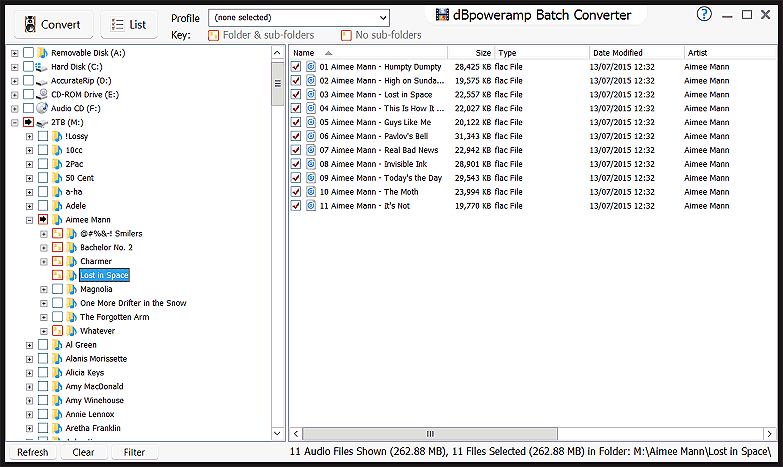Check the Magnolia folder checkbox
The height and width of the screenshot is (467, 783).
57,289
